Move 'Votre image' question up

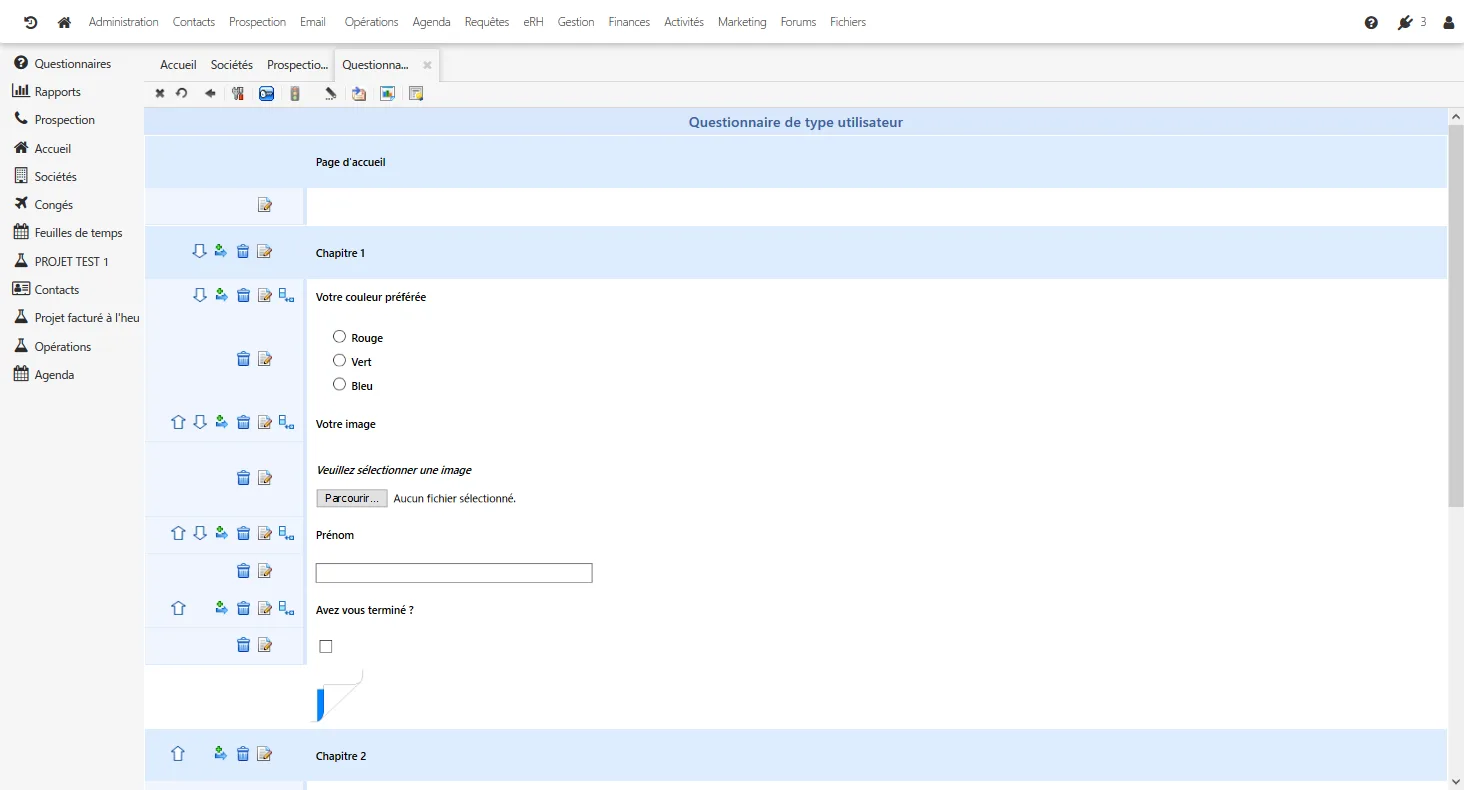(x=178, y=422)
